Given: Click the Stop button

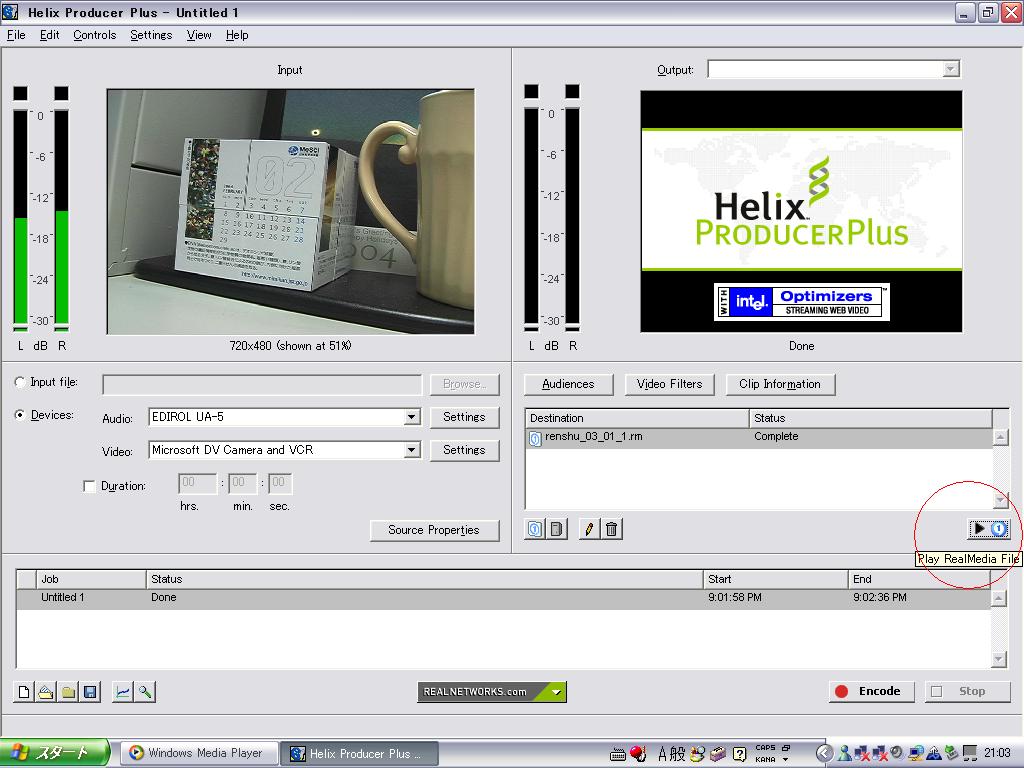Looking at the screenshot, I should pos(967,692).
